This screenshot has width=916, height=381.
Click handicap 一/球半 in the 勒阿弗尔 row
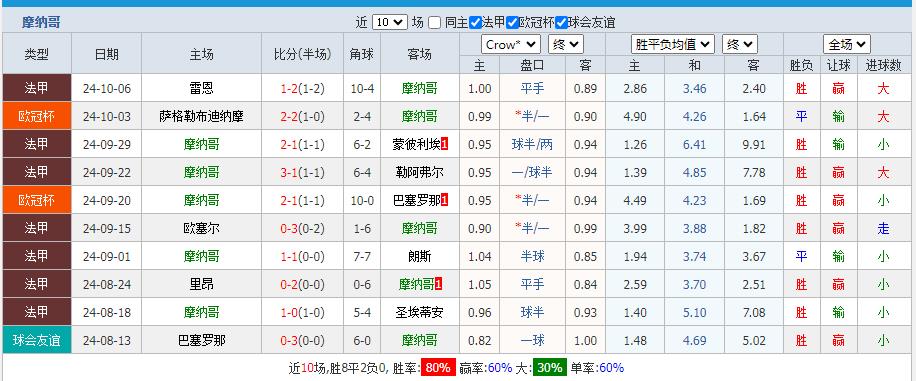[532, 172]
